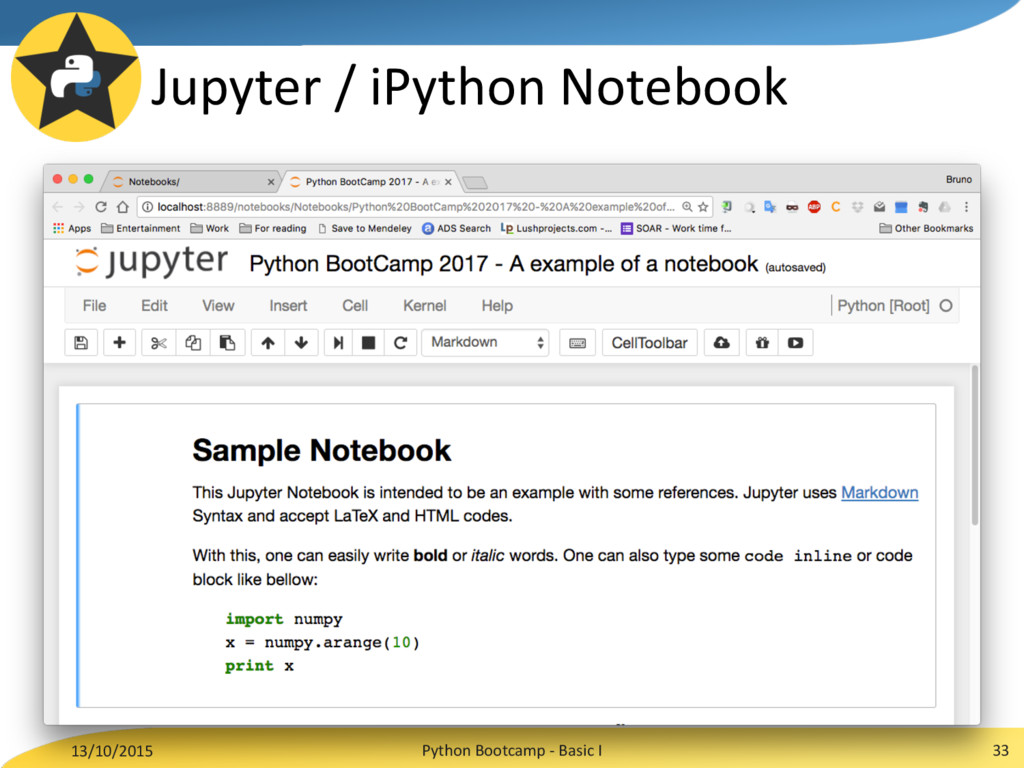Screen dimensions: 1024x768
Task: Run the current cell
Action: (338, 343)
